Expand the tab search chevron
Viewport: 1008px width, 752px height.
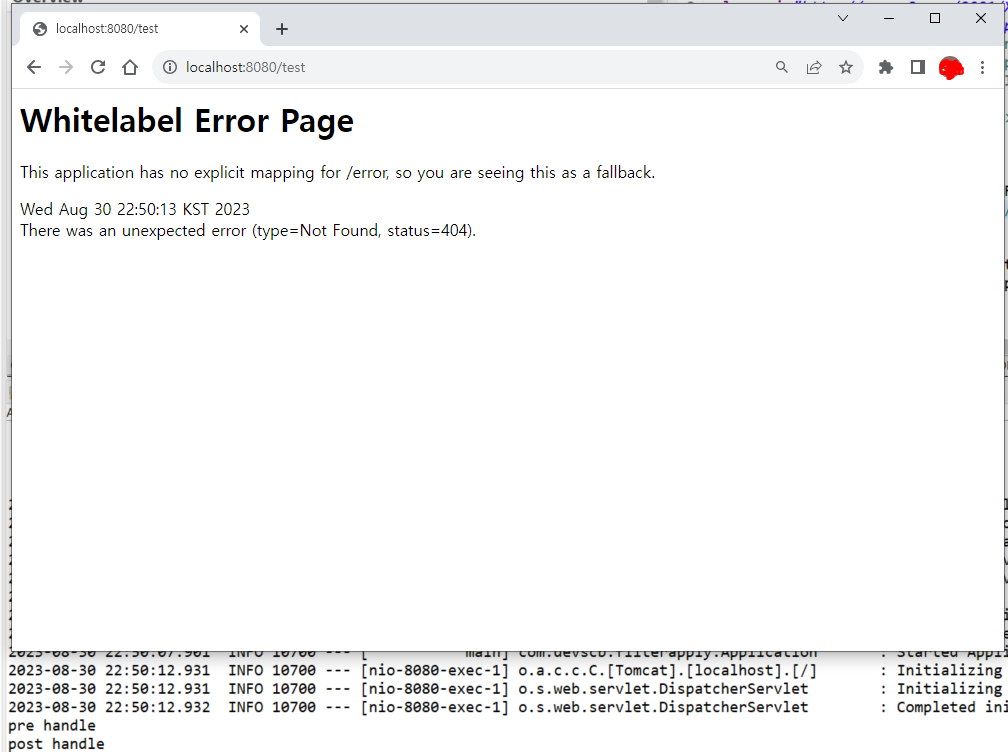[x=843, y=18]
